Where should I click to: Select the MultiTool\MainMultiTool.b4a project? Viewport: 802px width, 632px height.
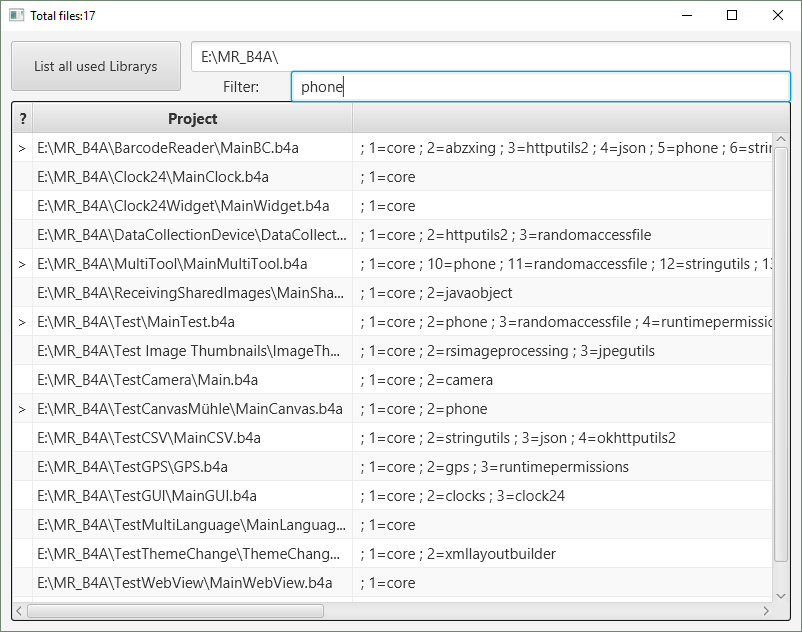tap(193, 264)
